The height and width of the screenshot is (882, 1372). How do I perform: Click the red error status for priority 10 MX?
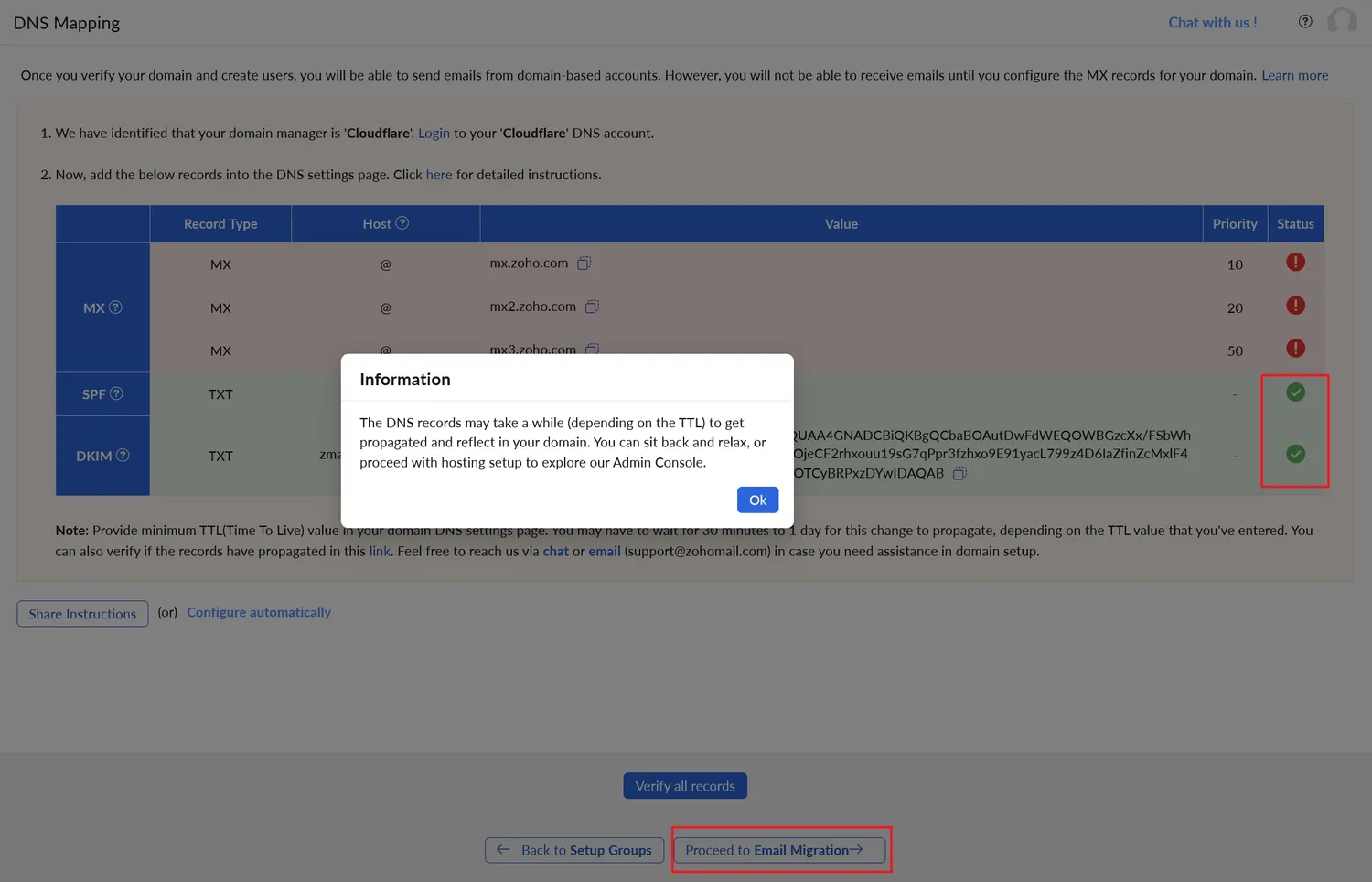point(1295,262)
